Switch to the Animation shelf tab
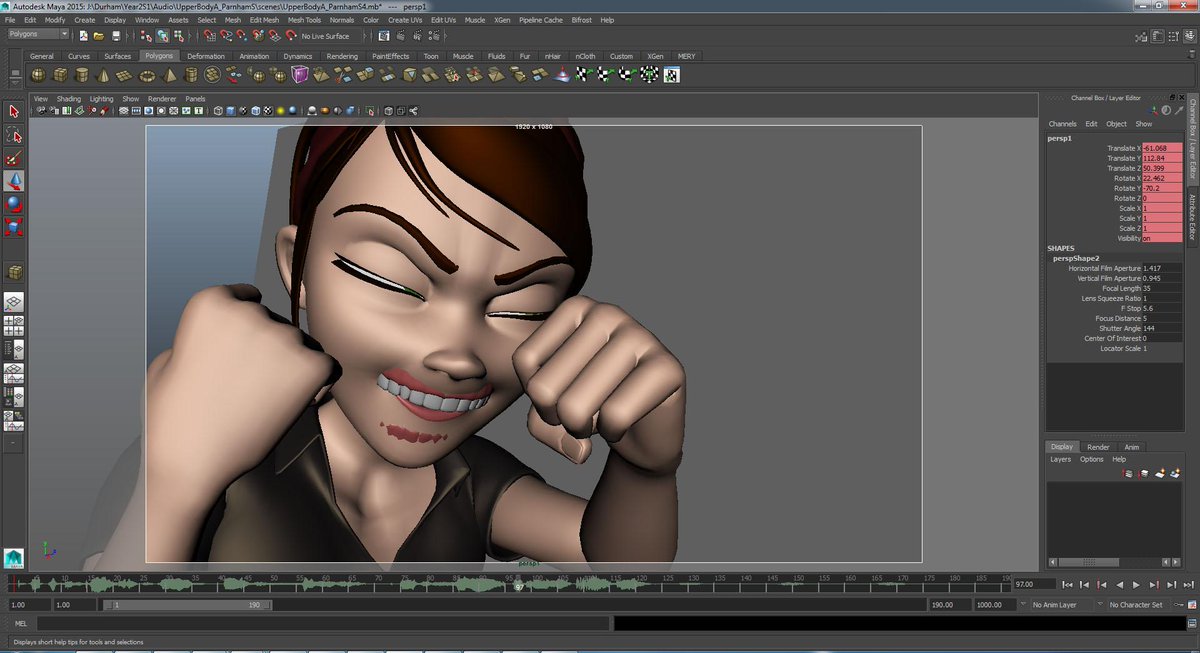1200x653 pixels. 254,56
